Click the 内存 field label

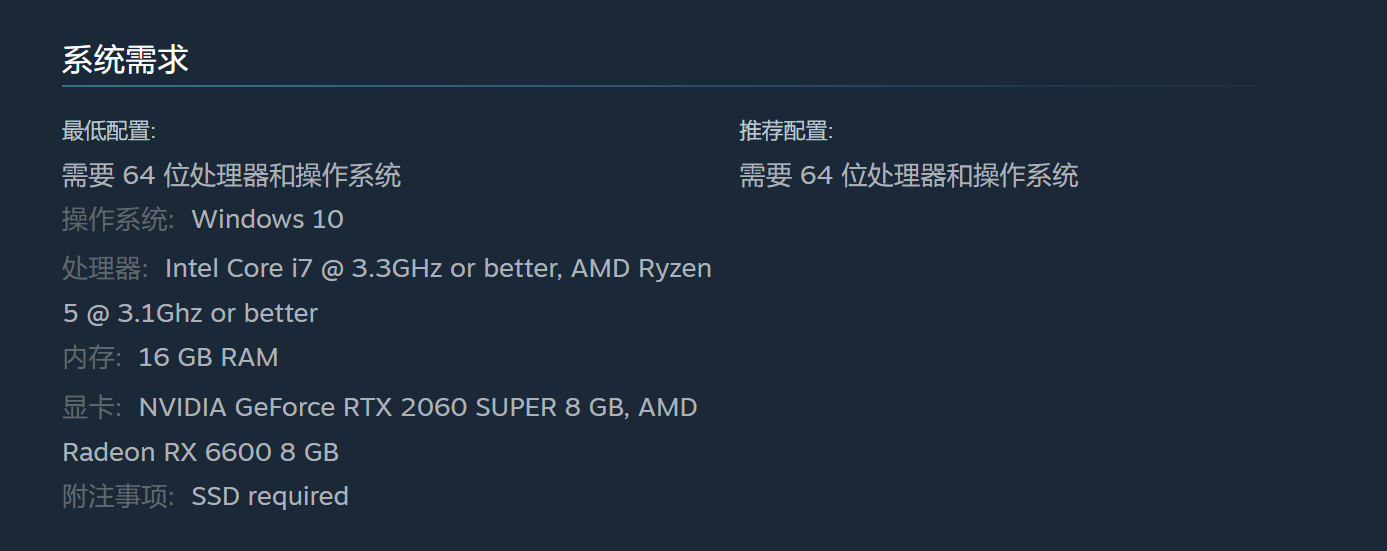tap(92, 358)
